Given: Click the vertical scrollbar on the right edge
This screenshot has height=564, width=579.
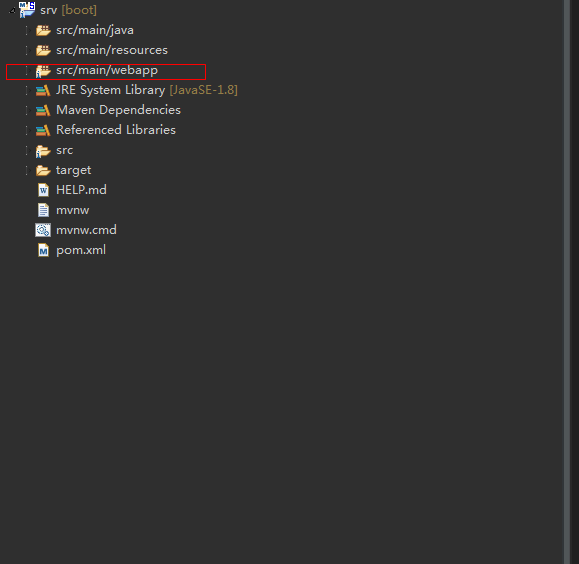Looking at the screenshot, I should tap(567, 282).
